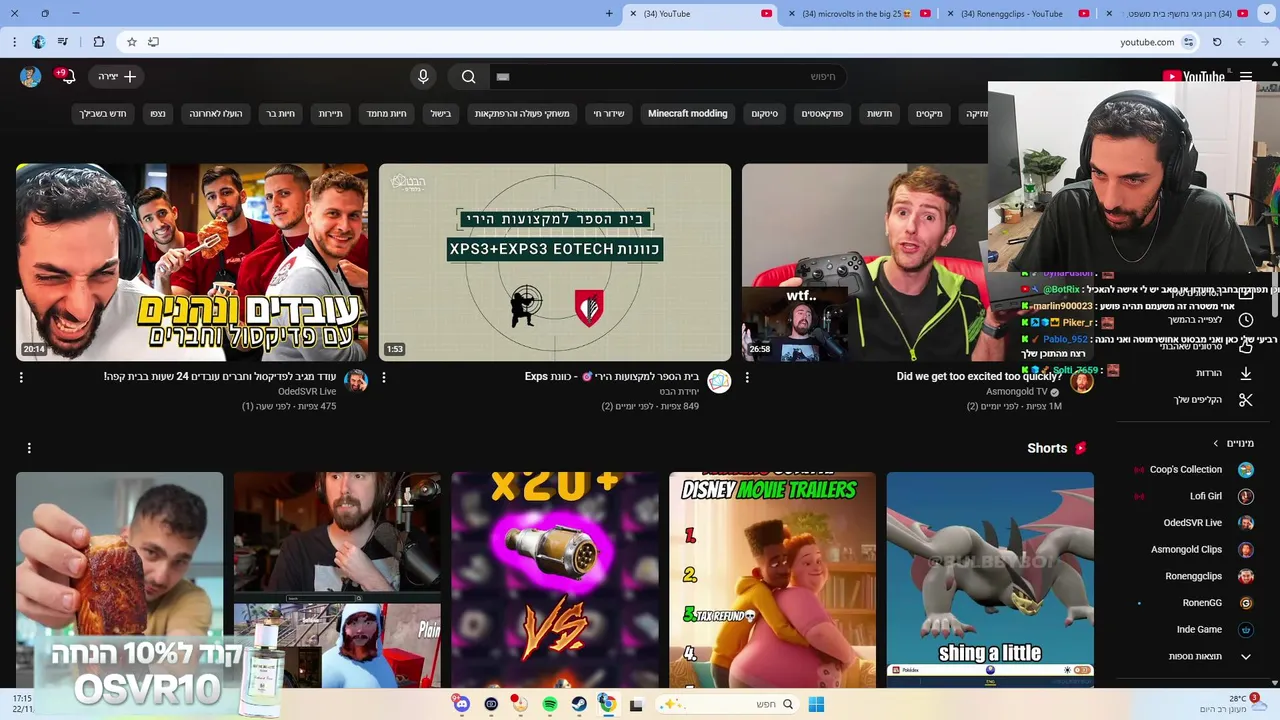Open Asmongold Clips subscription
The height and width of the screenshot is (720, 1280).
point(1191,550)
